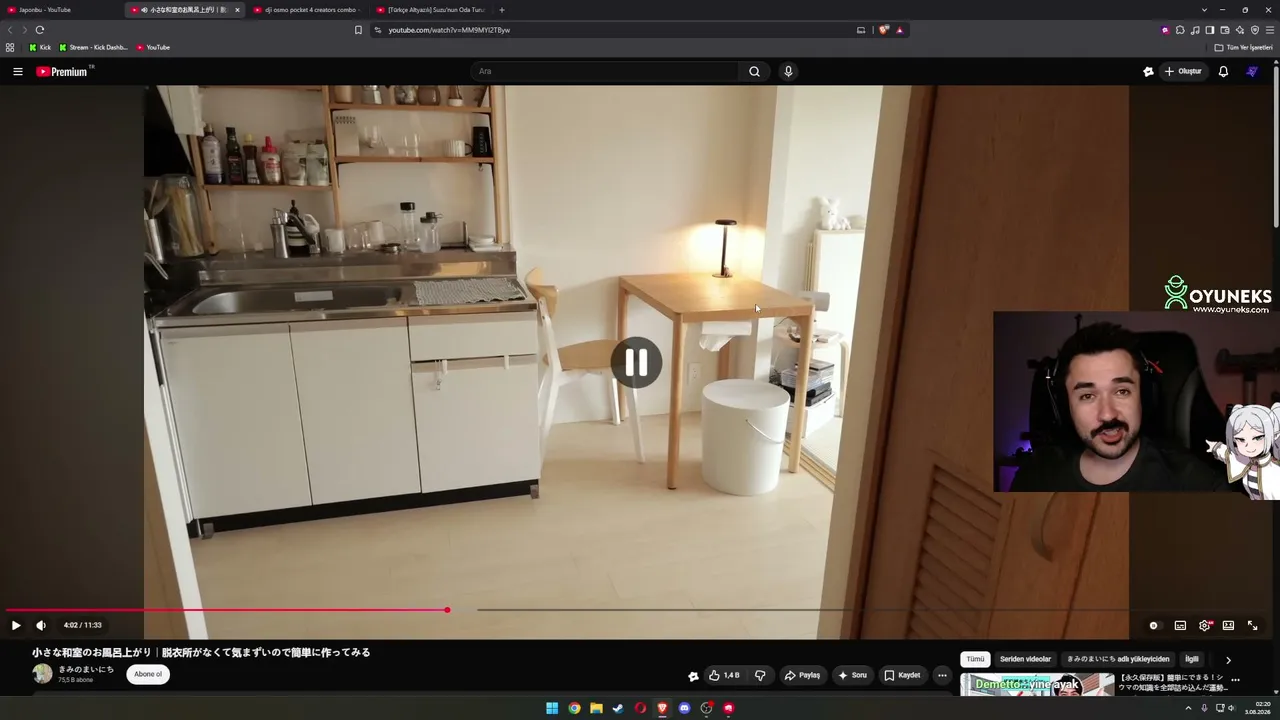Open a new browser tab
1280x720 pixels.
coord(502,10)
